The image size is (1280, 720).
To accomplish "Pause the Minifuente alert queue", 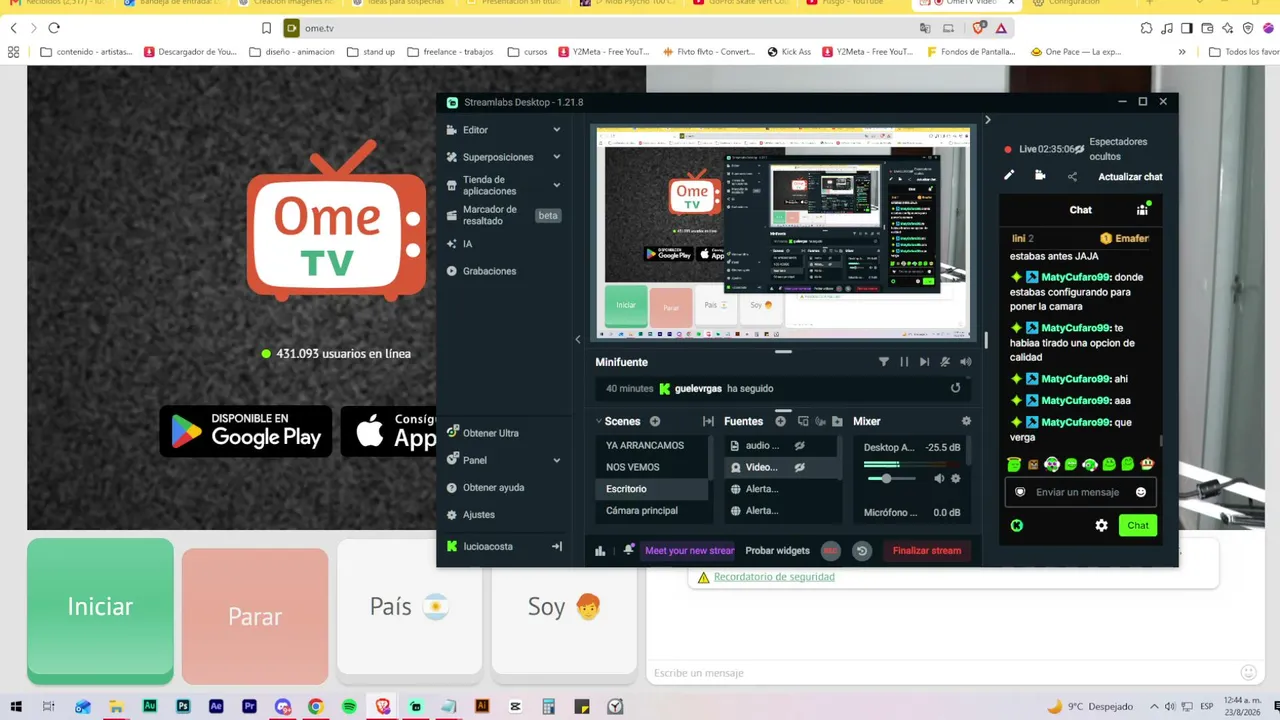I will coord(904,362).
